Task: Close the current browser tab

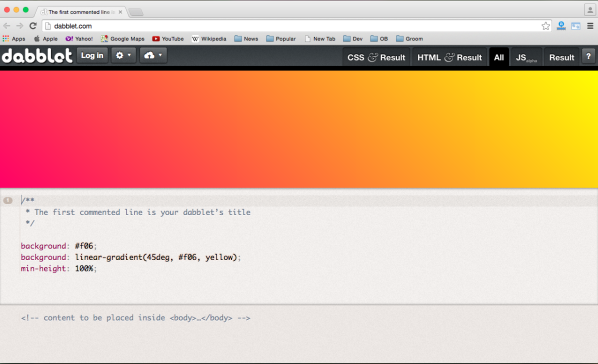Action: point(120,12)
